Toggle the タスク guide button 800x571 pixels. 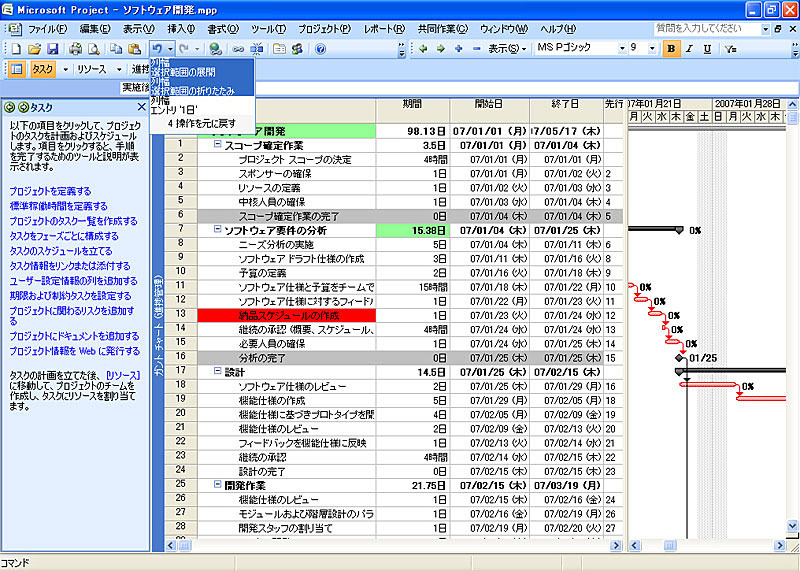tap(43, 69)
